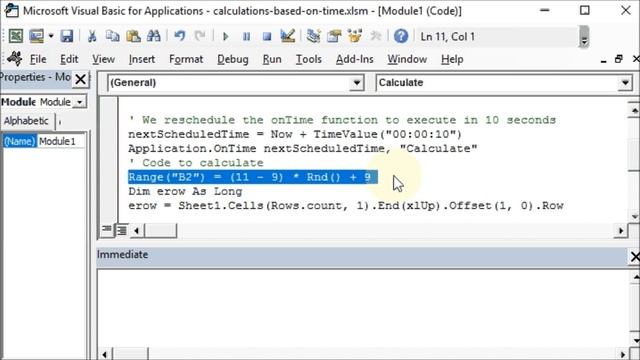Open the Debug menu
The height and width of the screenshot is (360, 640).
(233, 59)
